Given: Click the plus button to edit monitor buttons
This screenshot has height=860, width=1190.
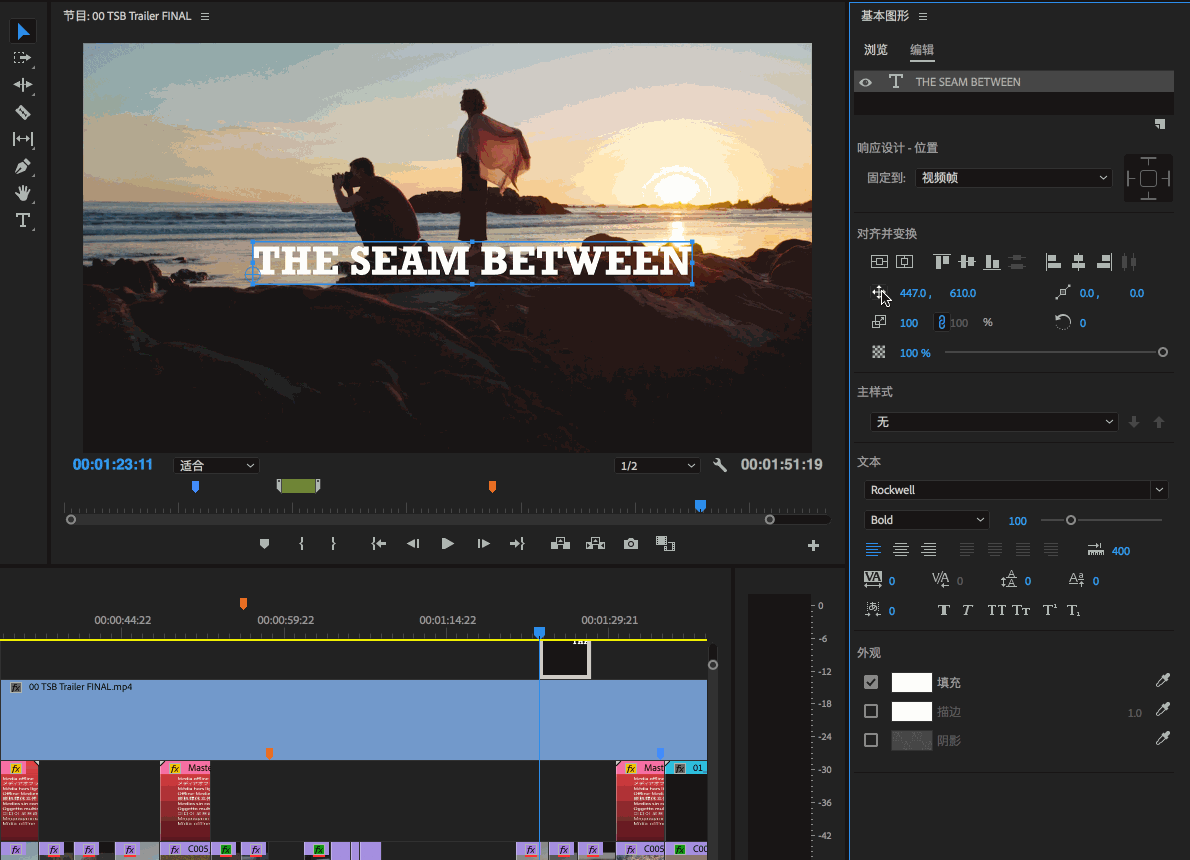Looking at the screenshot, I should tap(813, 545).
